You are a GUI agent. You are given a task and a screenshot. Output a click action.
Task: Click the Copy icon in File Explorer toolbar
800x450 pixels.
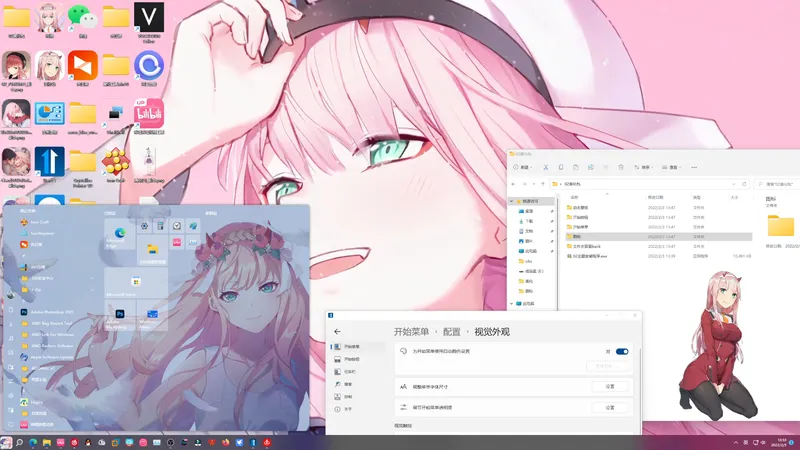coord(561,167)
